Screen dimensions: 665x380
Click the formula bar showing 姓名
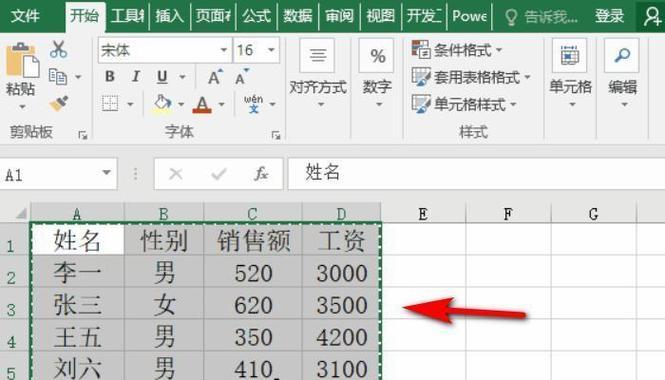coord(477,173)
